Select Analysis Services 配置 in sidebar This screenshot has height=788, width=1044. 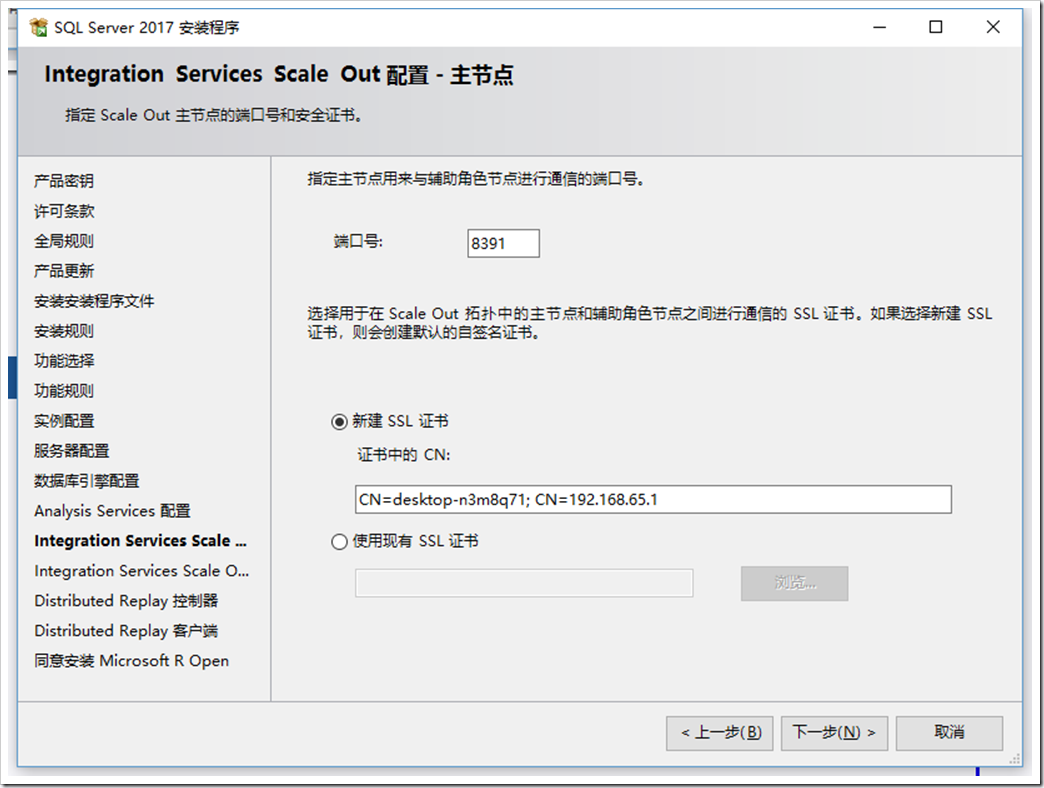(x=113, y=510)
